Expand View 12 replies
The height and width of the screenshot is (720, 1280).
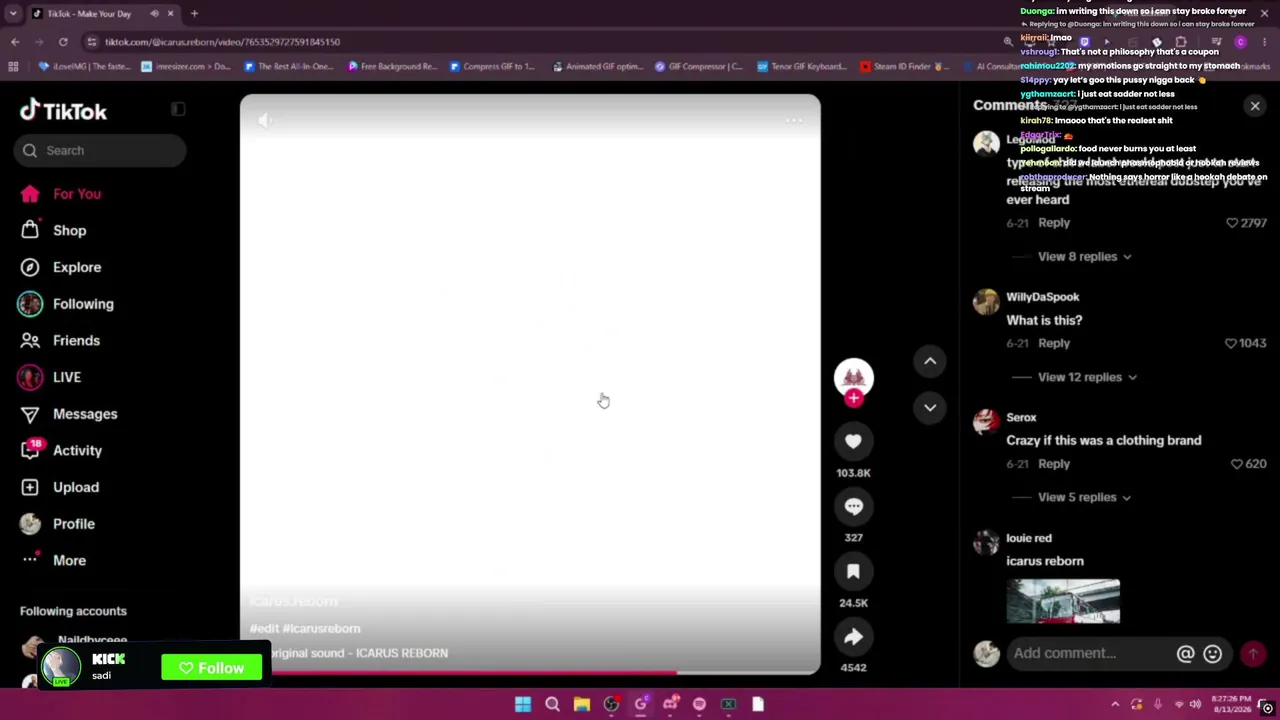tap(1087, 377)
